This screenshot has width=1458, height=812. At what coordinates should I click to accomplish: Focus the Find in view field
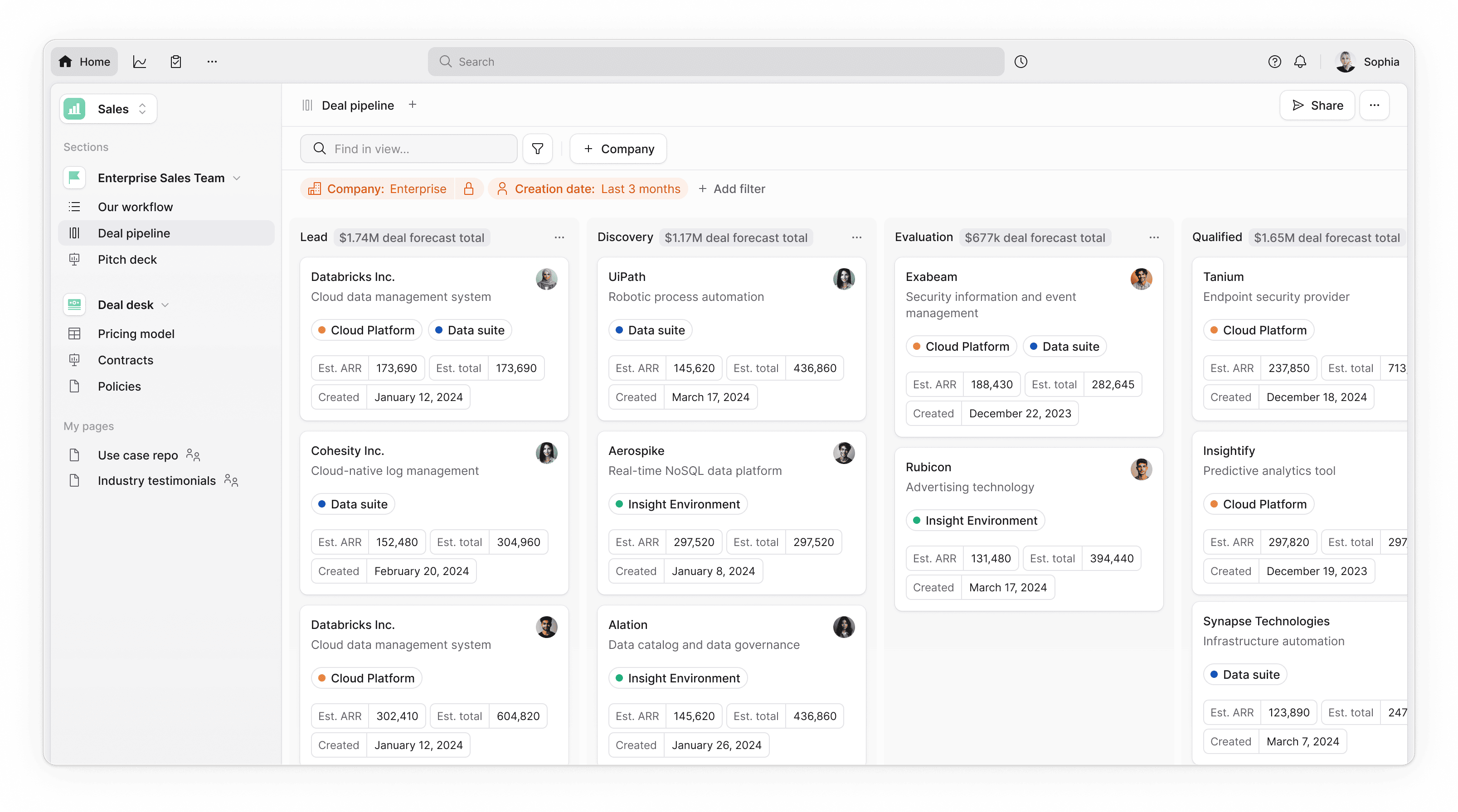[x=408, y=149]
